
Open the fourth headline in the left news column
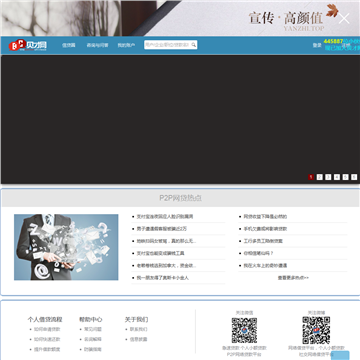tap(160, 253)
